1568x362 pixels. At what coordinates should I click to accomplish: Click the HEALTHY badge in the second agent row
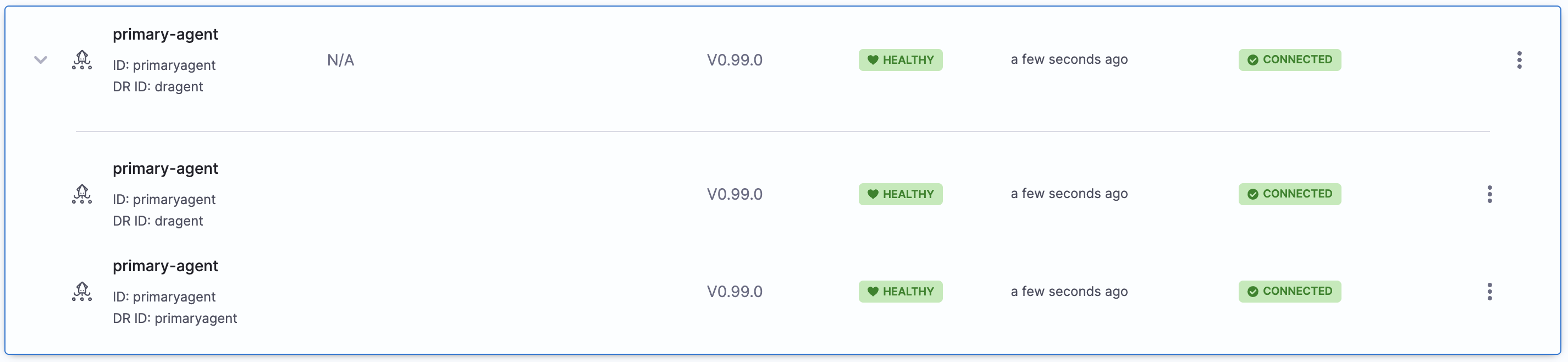900,194
